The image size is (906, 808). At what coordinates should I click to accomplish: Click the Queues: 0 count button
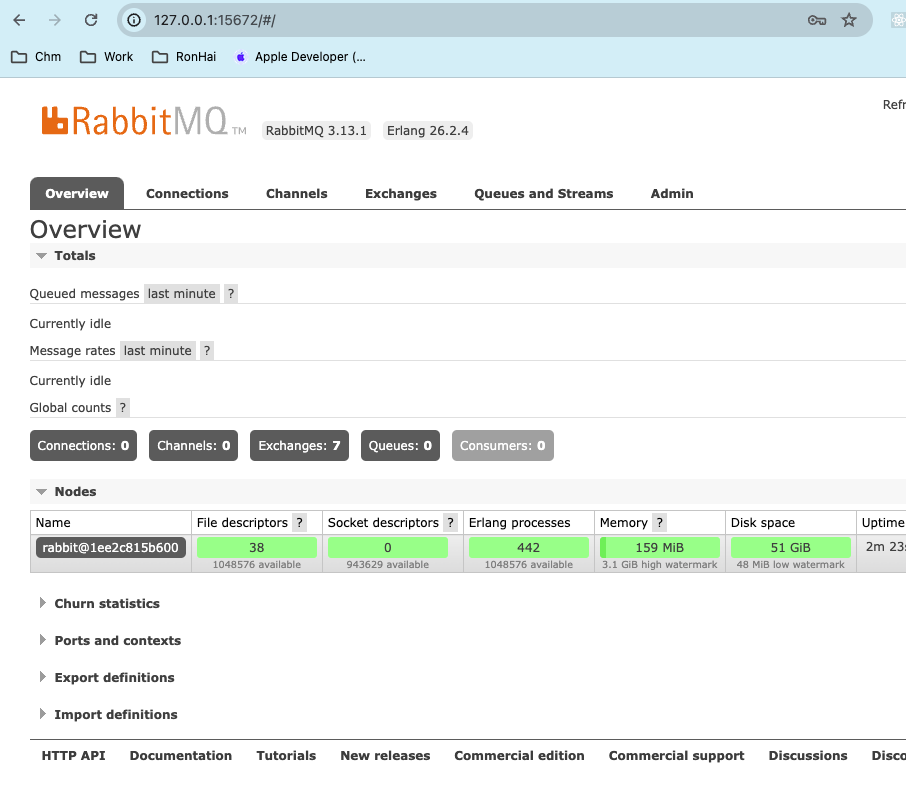400,446
